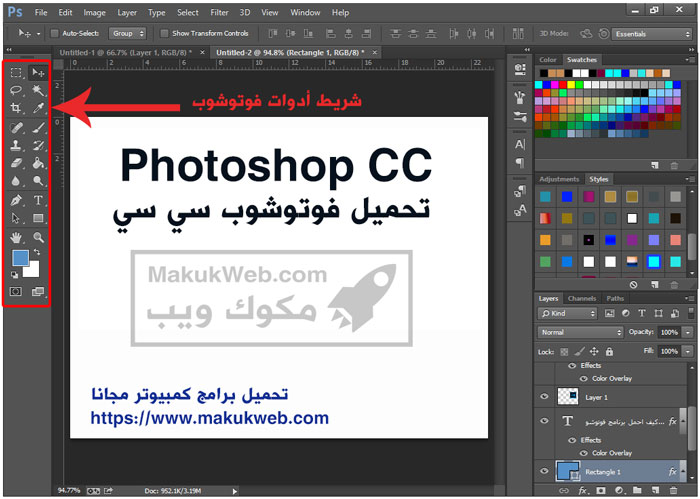The height and width of the screenshot is (499, 700).
Task: Select the Magic Wand tool
Action: pyautogui.click(x=38, y=90)
